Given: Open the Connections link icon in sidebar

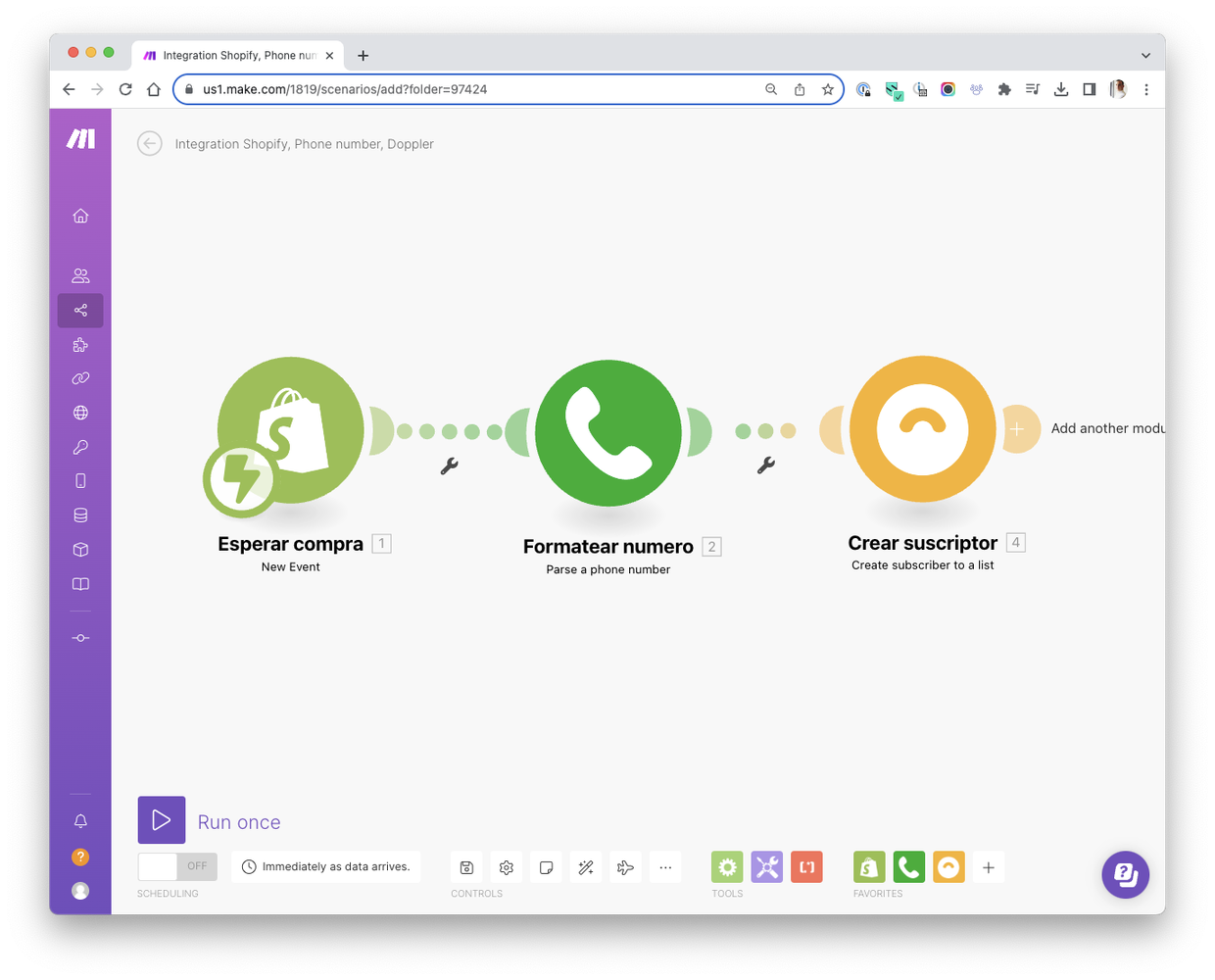Looking at the screenshot, I should [x=80, y=378].
